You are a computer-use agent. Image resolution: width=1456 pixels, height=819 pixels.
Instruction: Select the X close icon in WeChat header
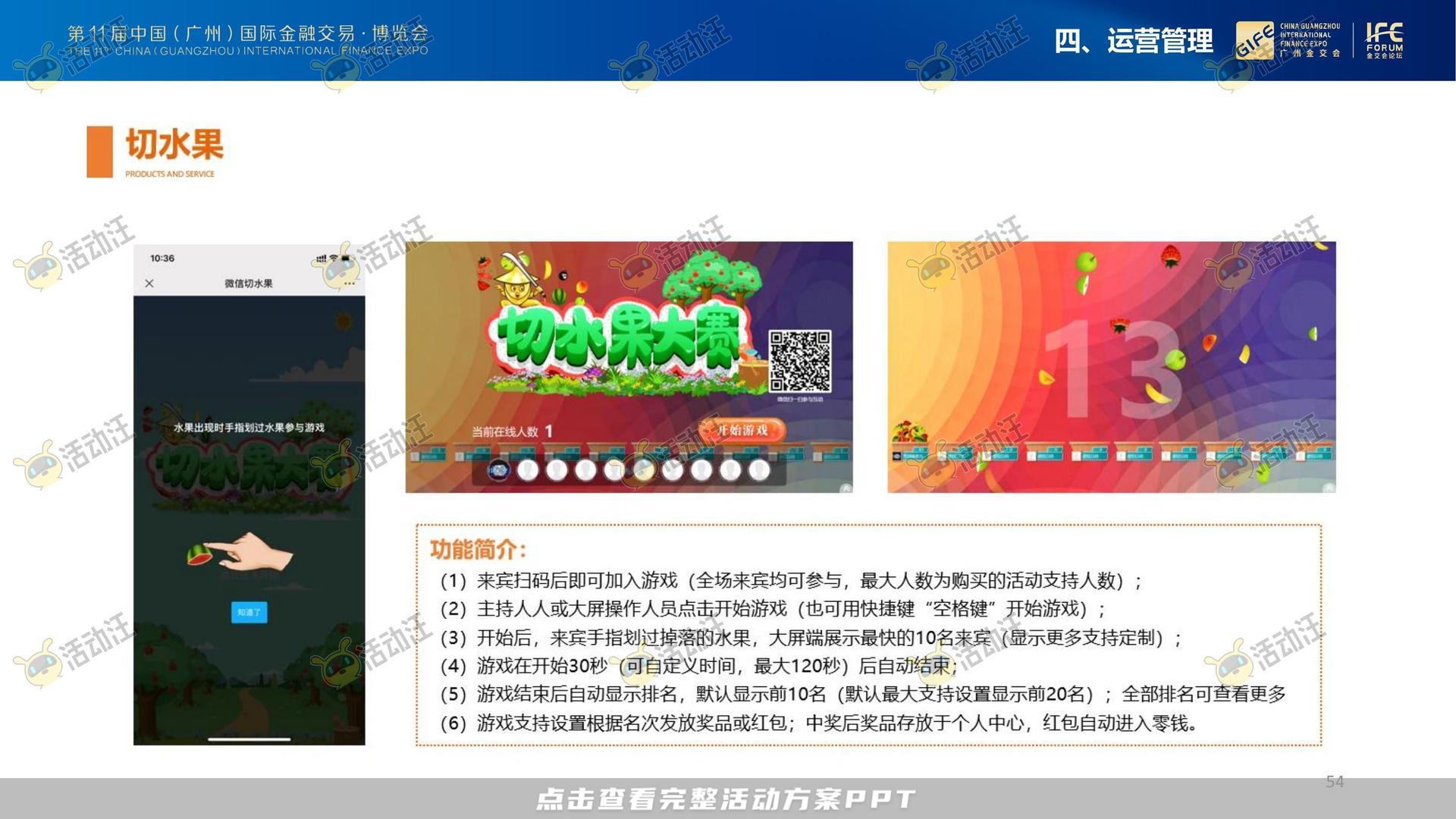point(149,283)
